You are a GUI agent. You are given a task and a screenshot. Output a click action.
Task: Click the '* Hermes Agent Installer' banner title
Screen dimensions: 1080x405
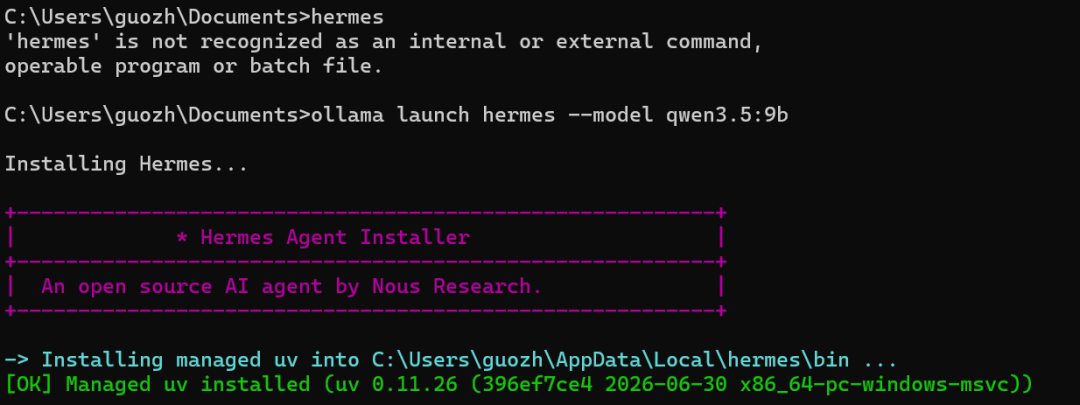coord(323,238)
